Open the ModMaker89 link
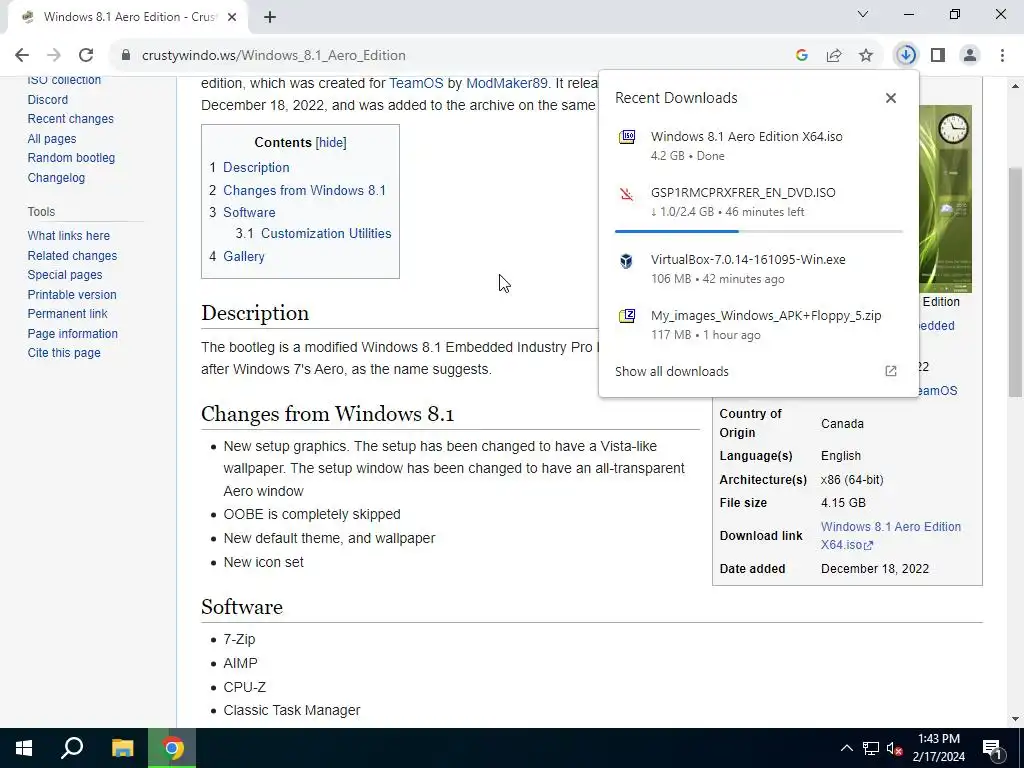 pos(507,84)
